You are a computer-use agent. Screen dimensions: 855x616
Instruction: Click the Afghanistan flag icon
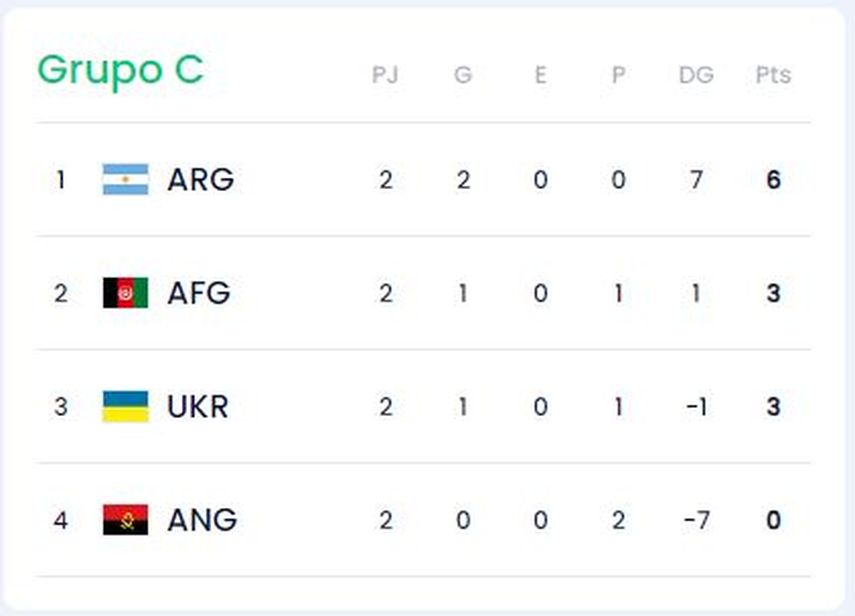click(125, 293)
